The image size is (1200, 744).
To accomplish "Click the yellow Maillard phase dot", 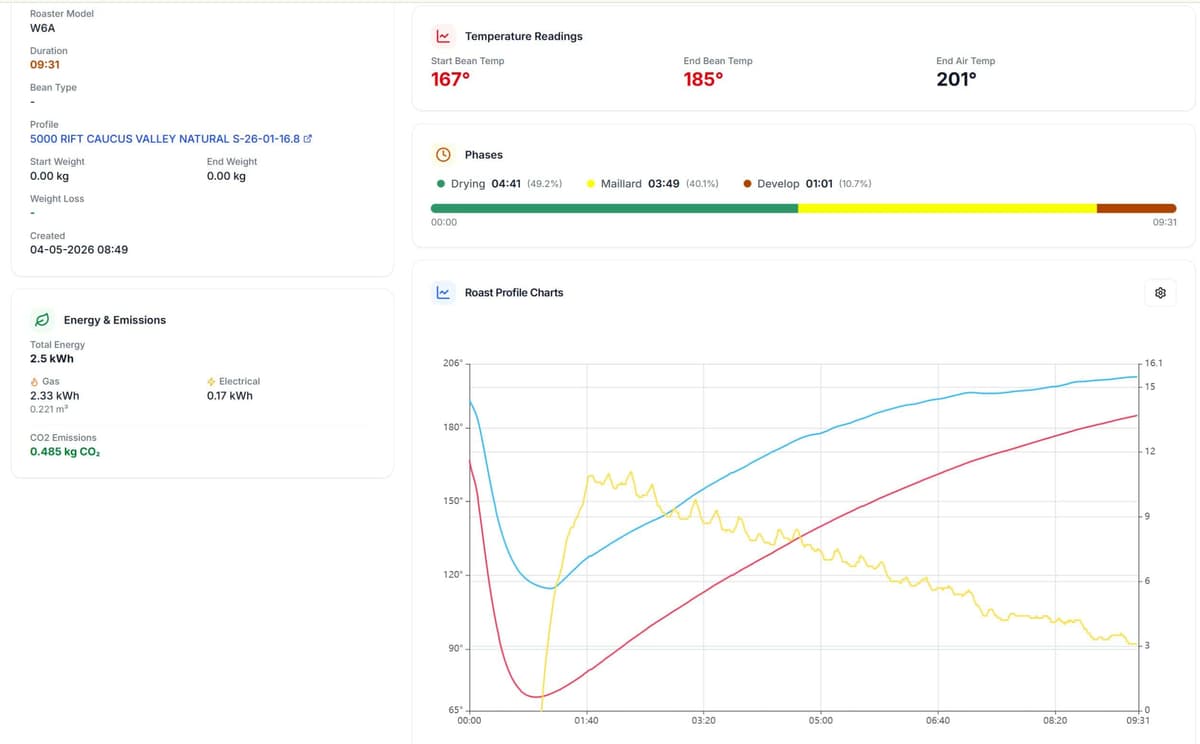I will [x=591, y=184].
